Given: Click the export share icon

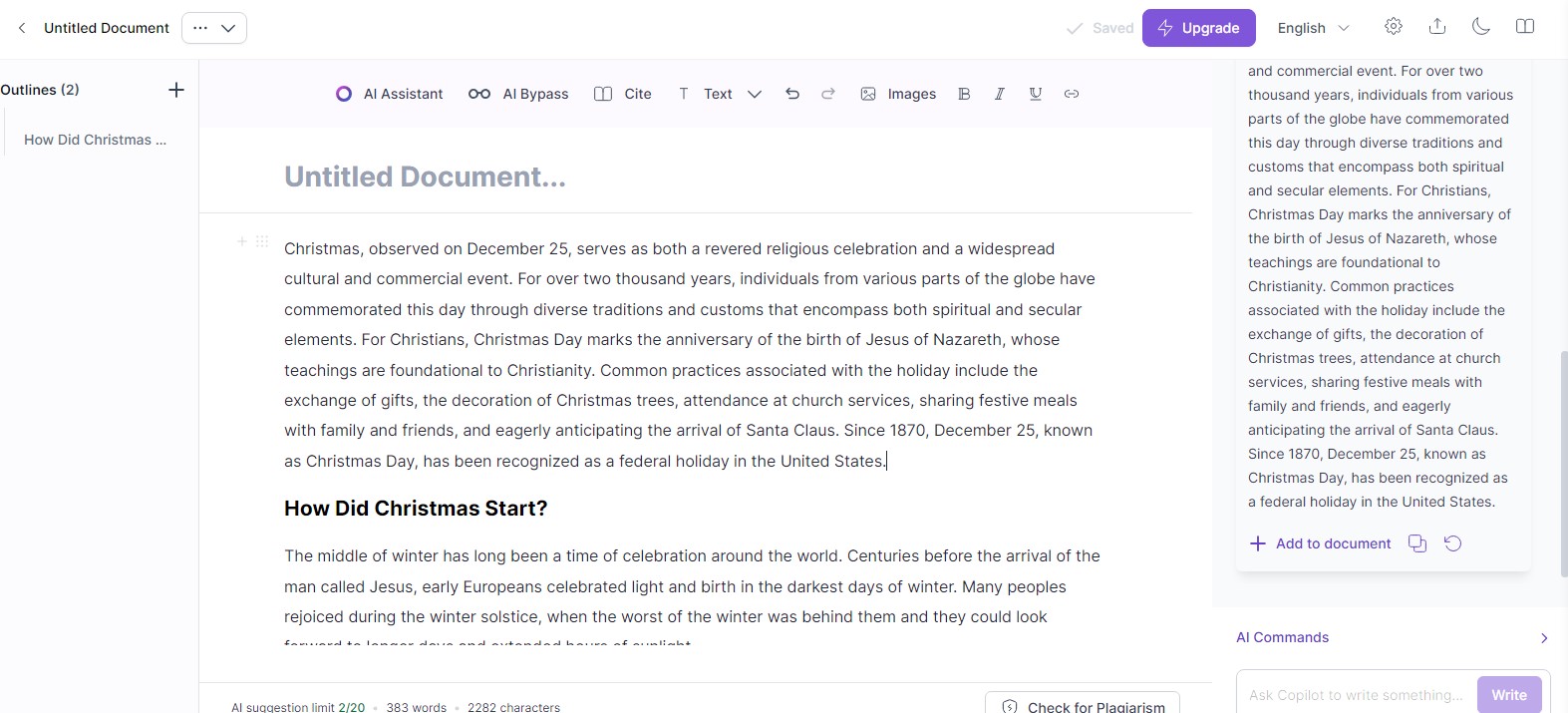Looking at the screenshot, I should point(1437,27).
